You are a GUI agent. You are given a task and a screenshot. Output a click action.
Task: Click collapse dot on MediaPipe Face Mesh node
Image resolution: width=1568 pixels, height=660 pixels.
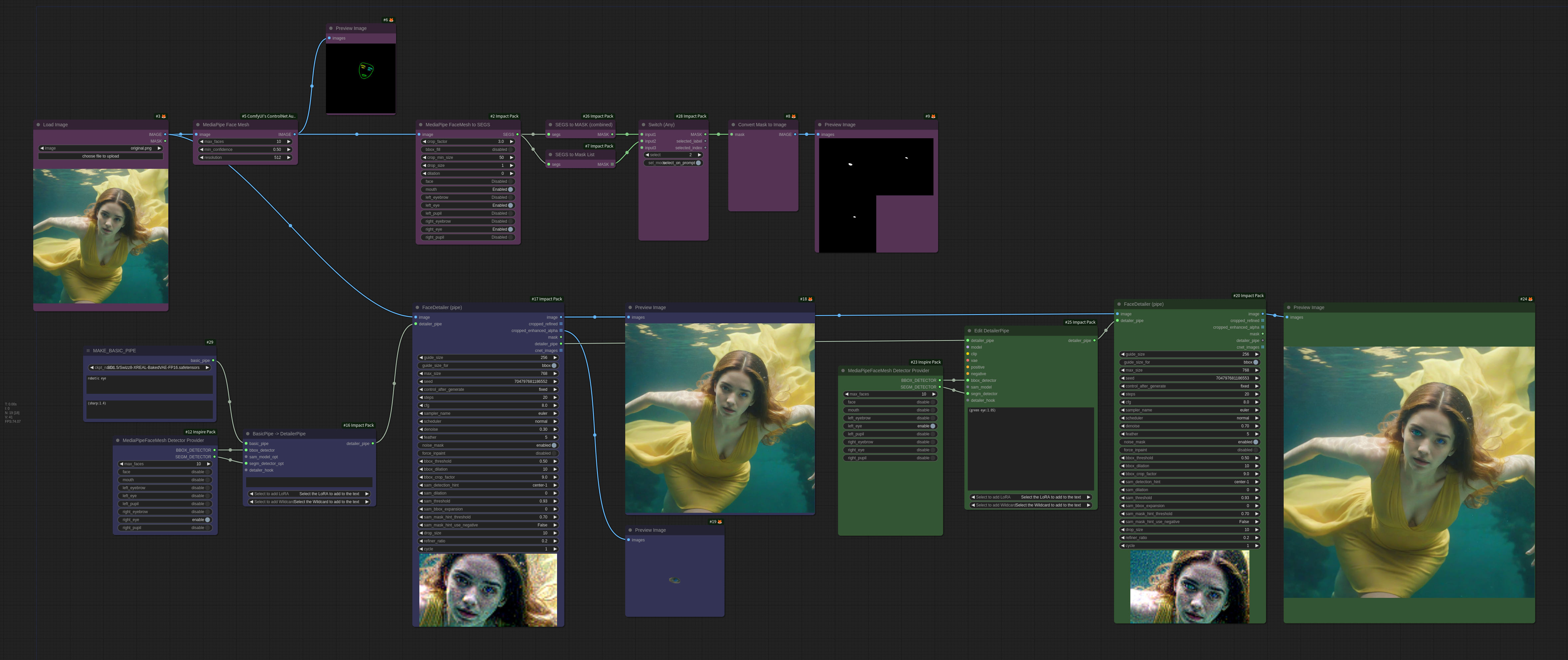198,125
